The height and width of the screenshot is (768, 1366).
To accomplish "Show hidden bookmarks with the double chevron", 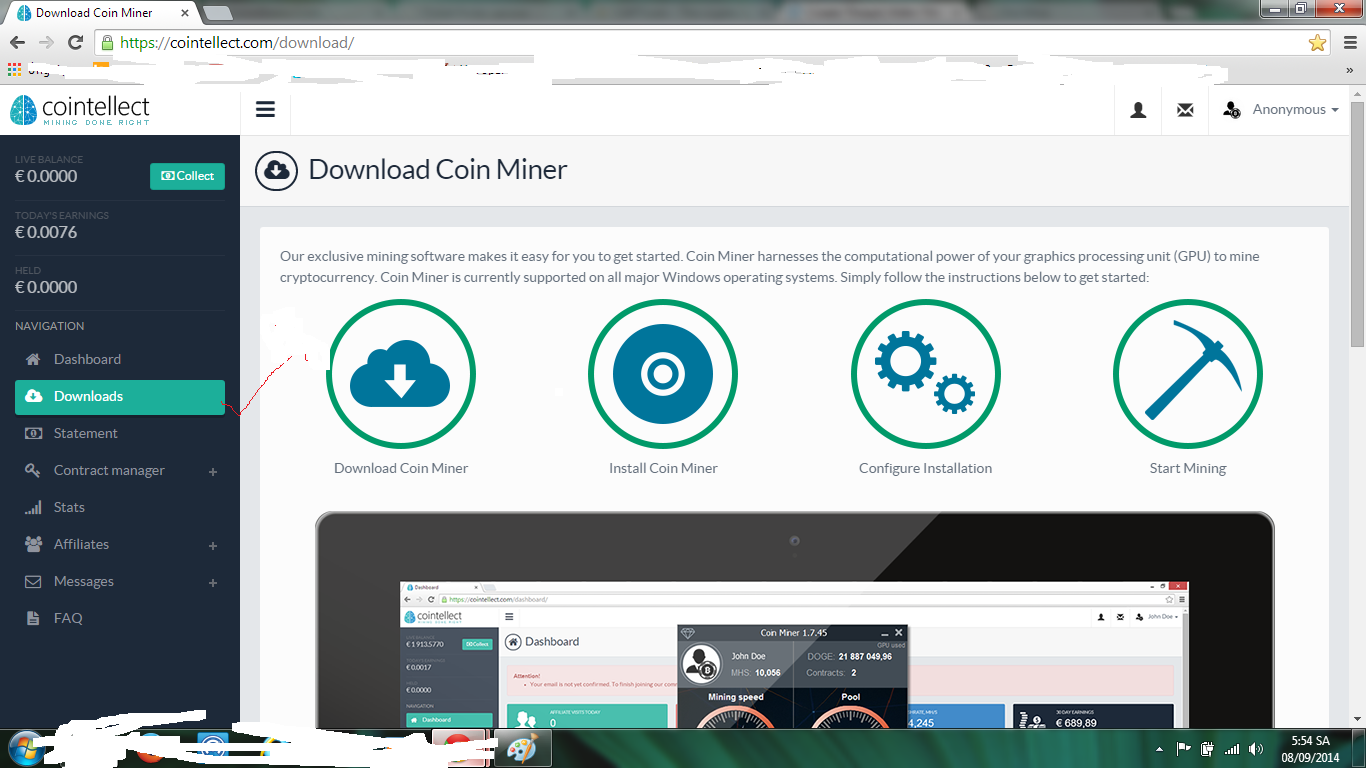I will coord(1349,71).
